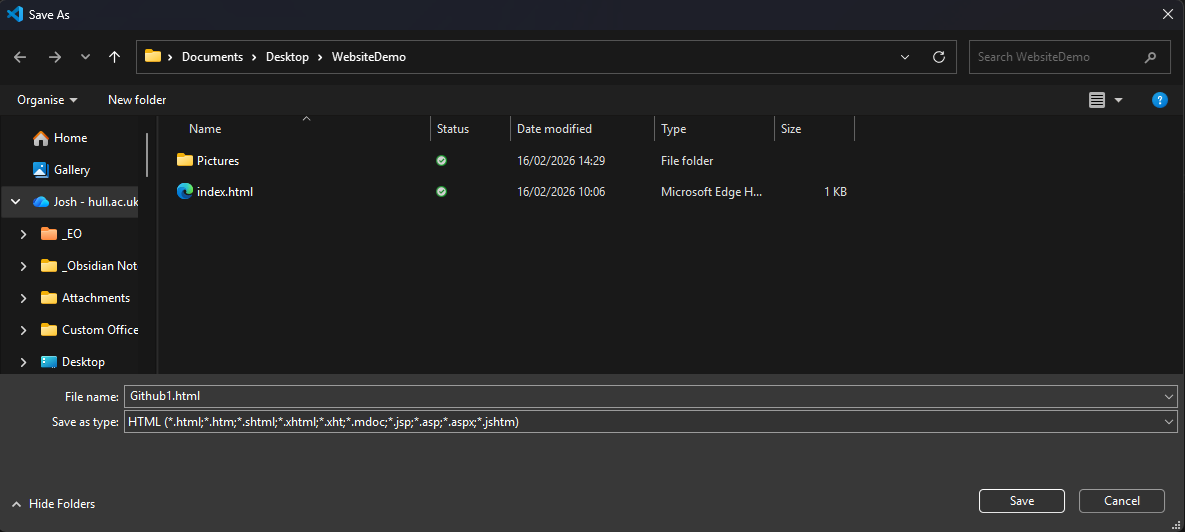Click the index.html Edge icon
The width and height of the screenshot is (1185, 532).
pyautogui.click(x=184, y=191)
